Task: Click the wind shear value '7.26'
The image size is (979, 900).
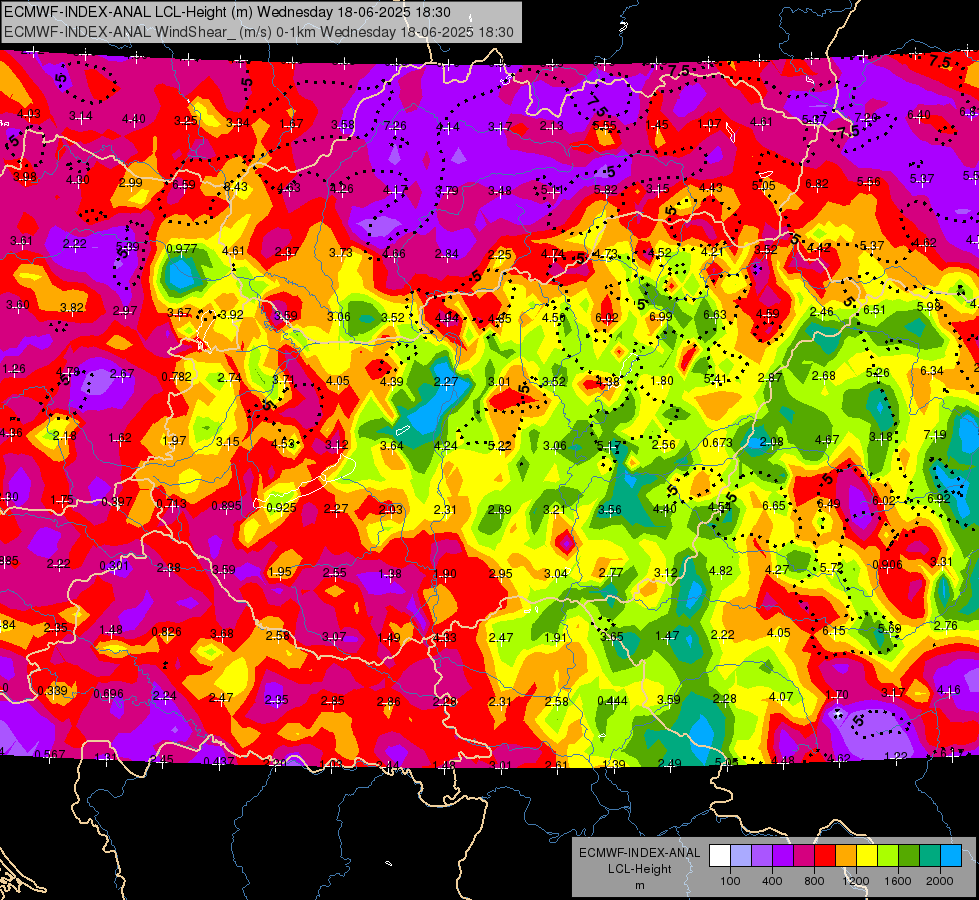Action: [395, 126]
